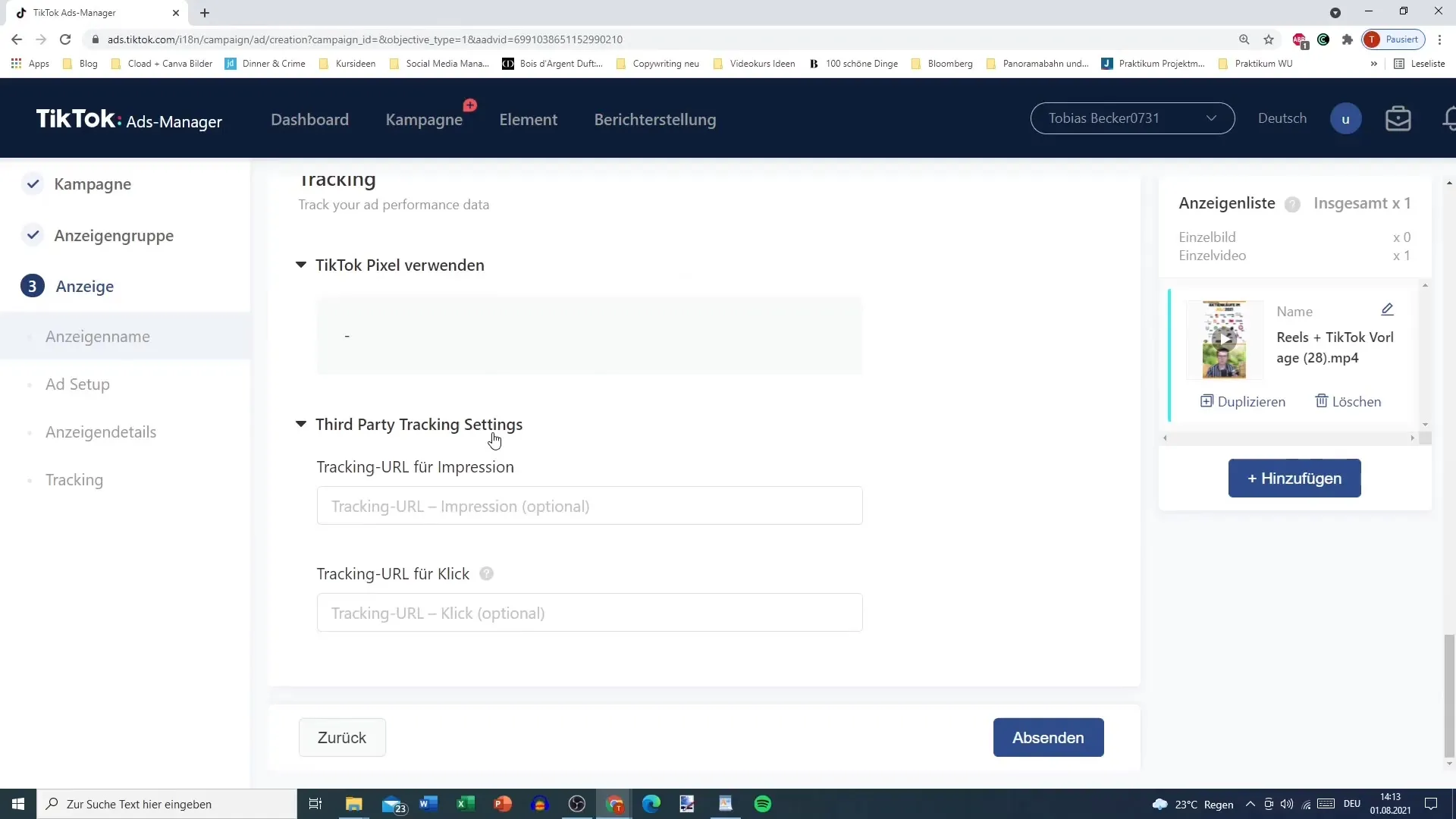Image resolution: width=1456 pixels, height=819 pixels.
Task: Open help icon next to Tracking-URL für Klick
Action: 487,574
